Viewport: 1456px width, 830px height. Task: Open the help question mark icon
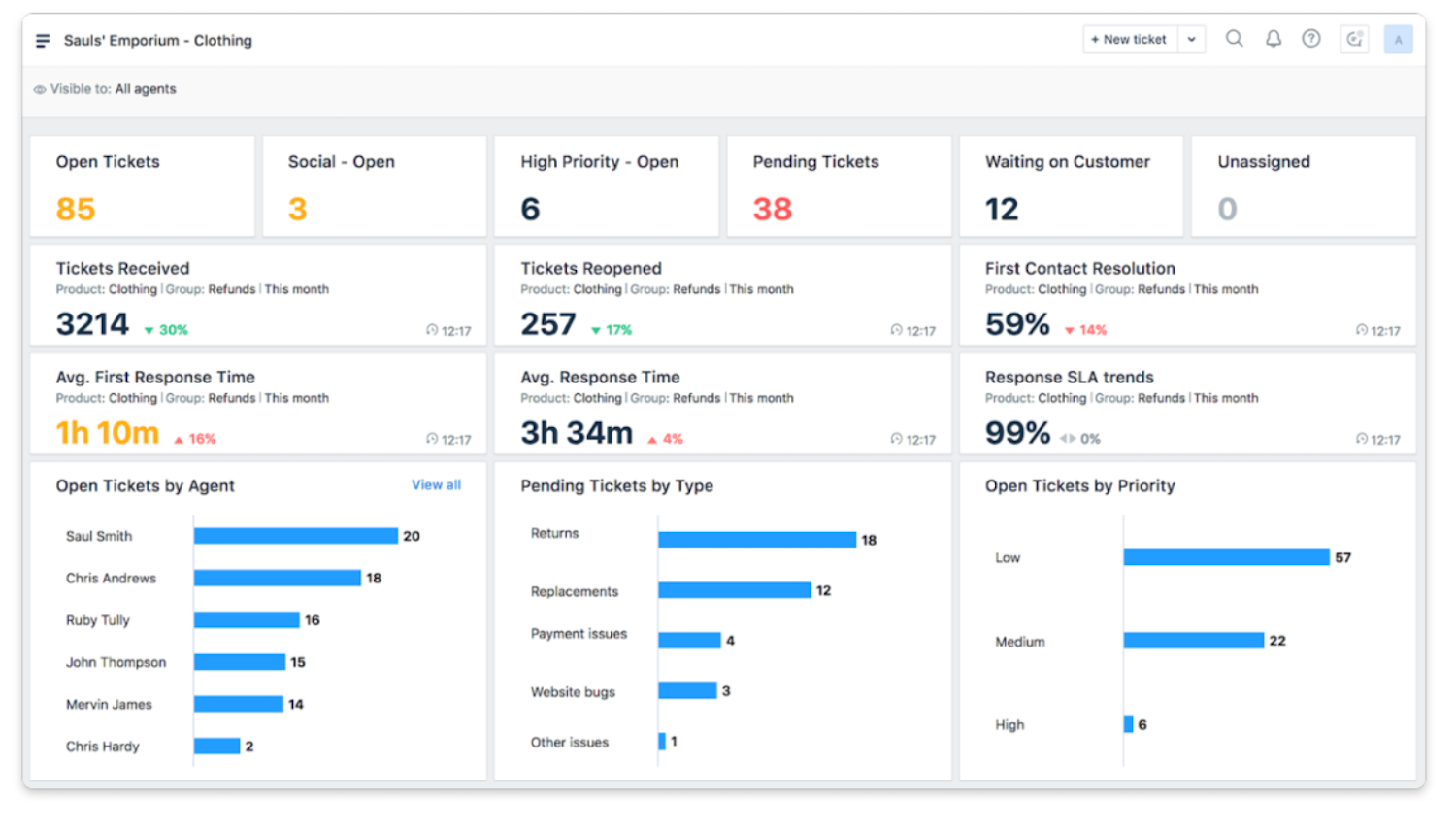pyautogui.click(x=1311, y=39)
